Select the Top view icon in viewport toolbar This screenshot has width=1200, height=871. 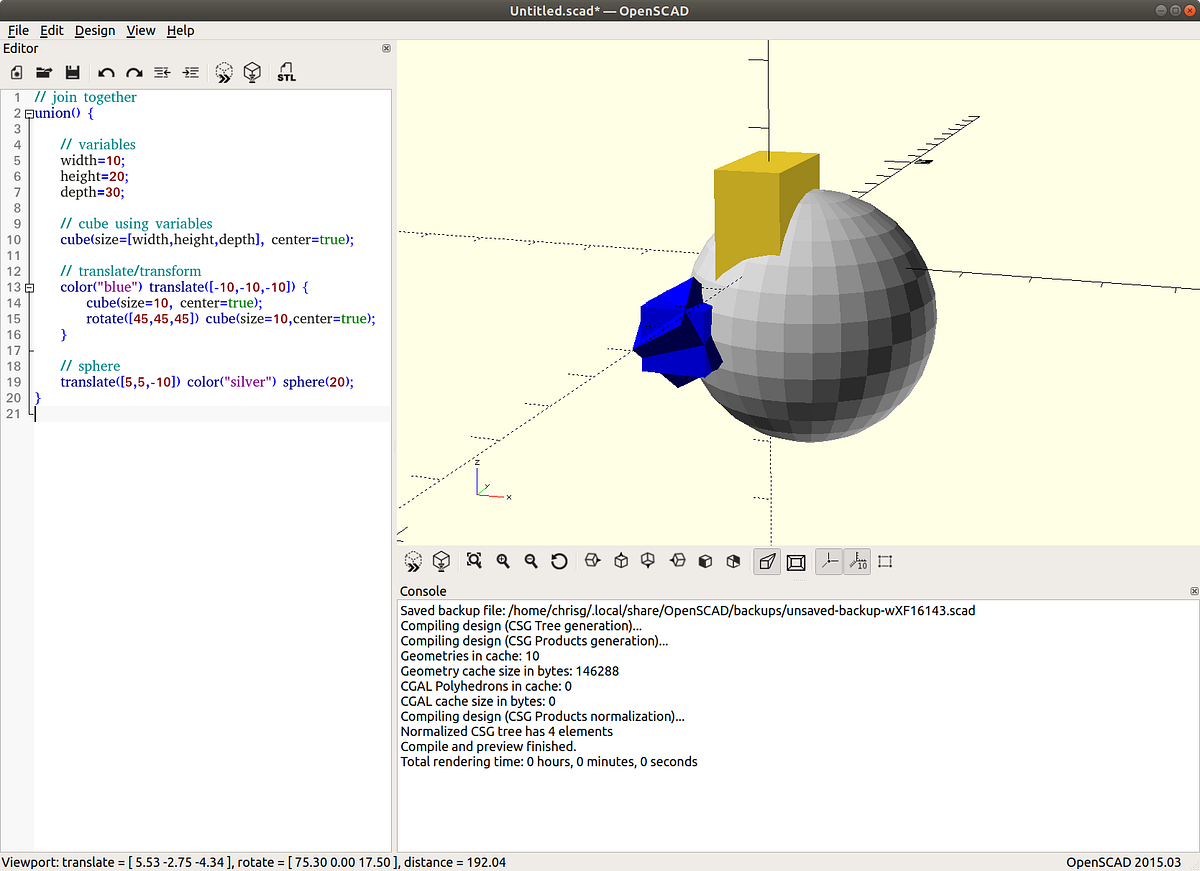point(620,561)
